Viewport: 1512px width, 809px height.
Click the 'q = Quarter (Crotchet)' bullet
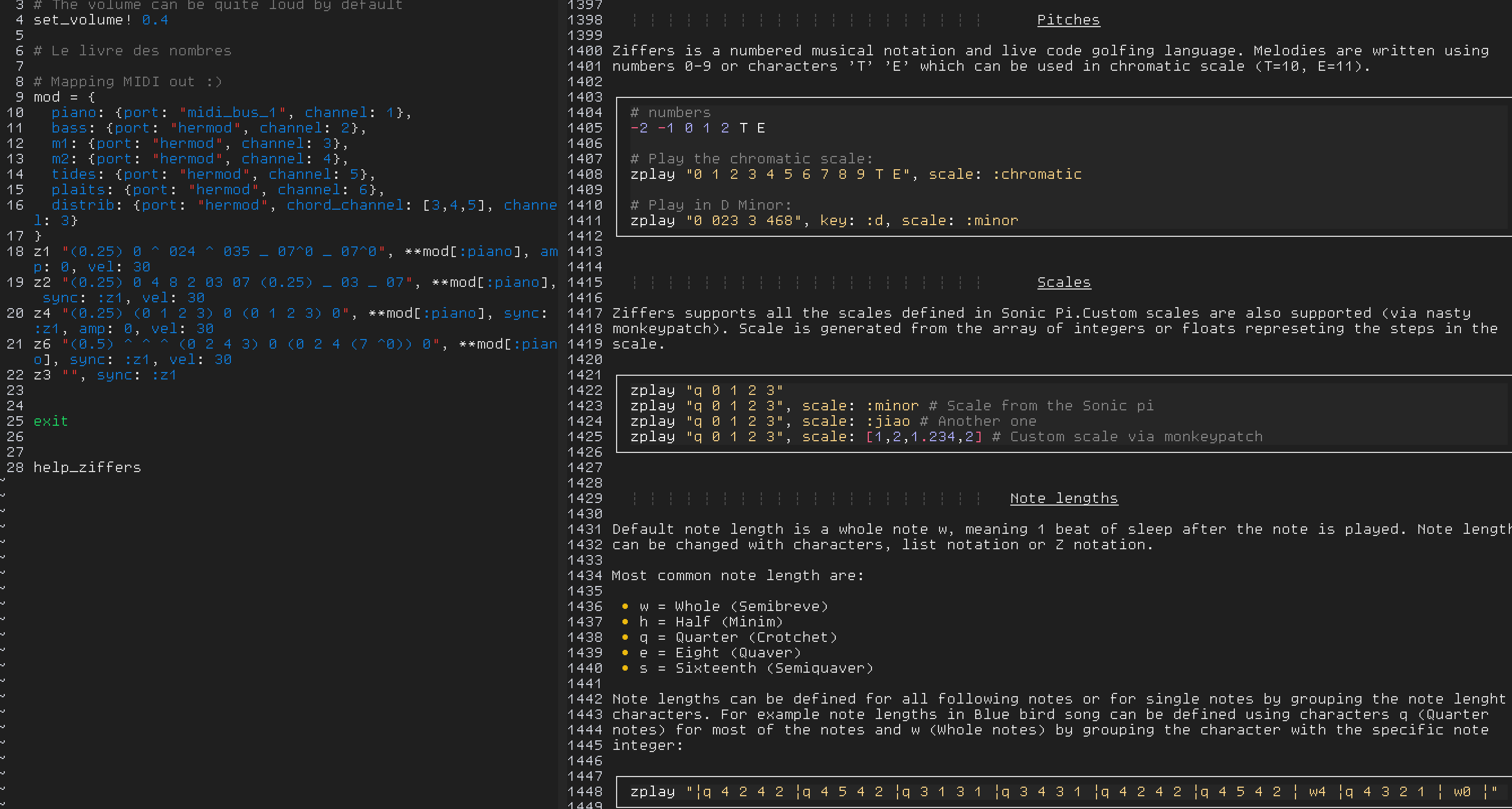coord(738,638)
